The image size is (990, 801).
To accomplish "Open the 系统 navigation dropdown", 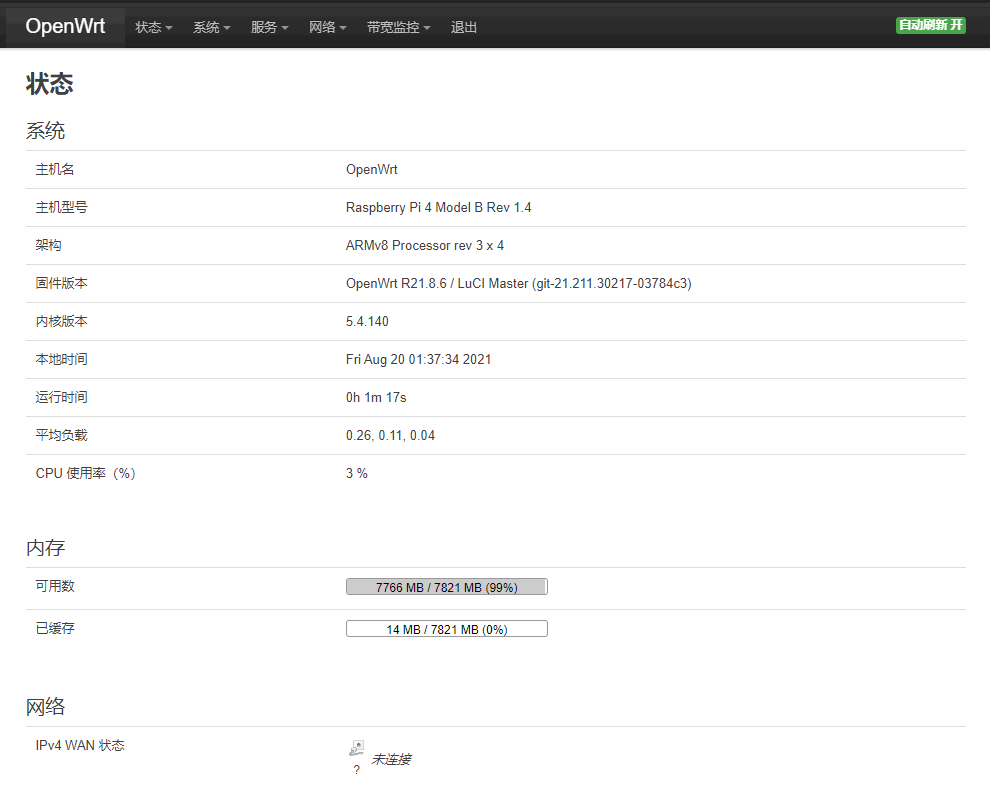I will 212,27.
